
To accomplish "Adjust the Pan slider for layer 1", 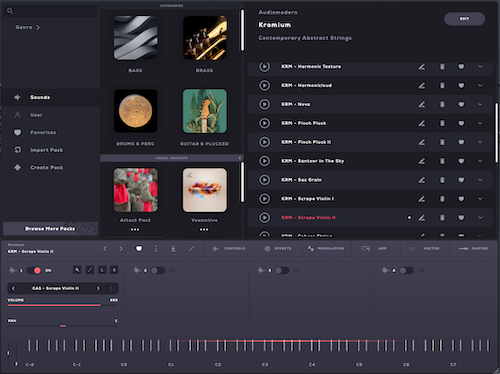I will coord(63,326).
